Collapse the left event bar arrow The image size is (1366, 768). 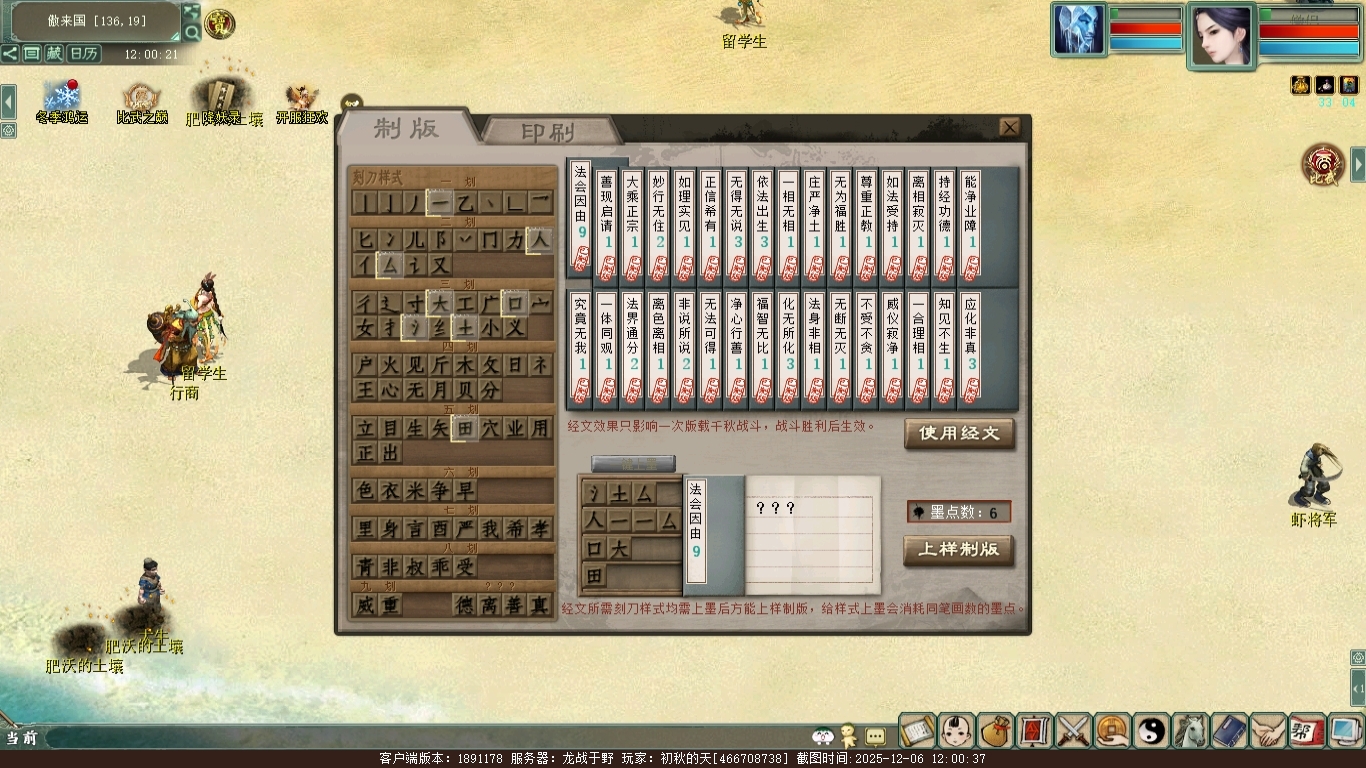[x=8, y=102]
